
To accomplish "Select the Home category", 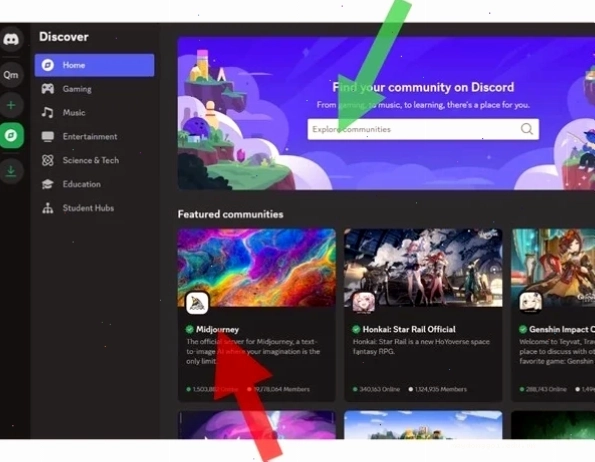I will [x=94, y=65].
